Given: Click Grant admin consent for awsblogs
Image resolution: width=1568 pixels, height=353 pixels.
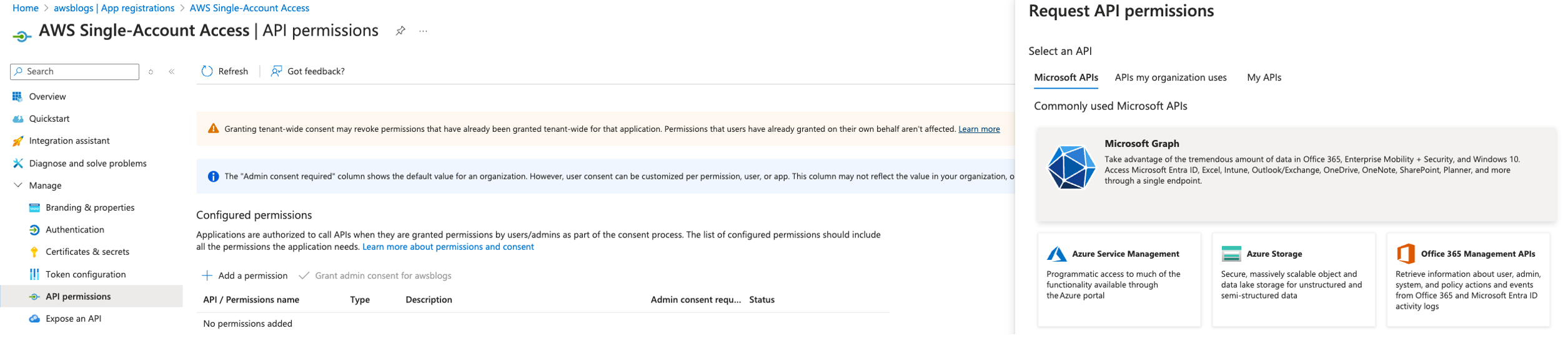Looking at the screenshot, I should coord(375,276).
